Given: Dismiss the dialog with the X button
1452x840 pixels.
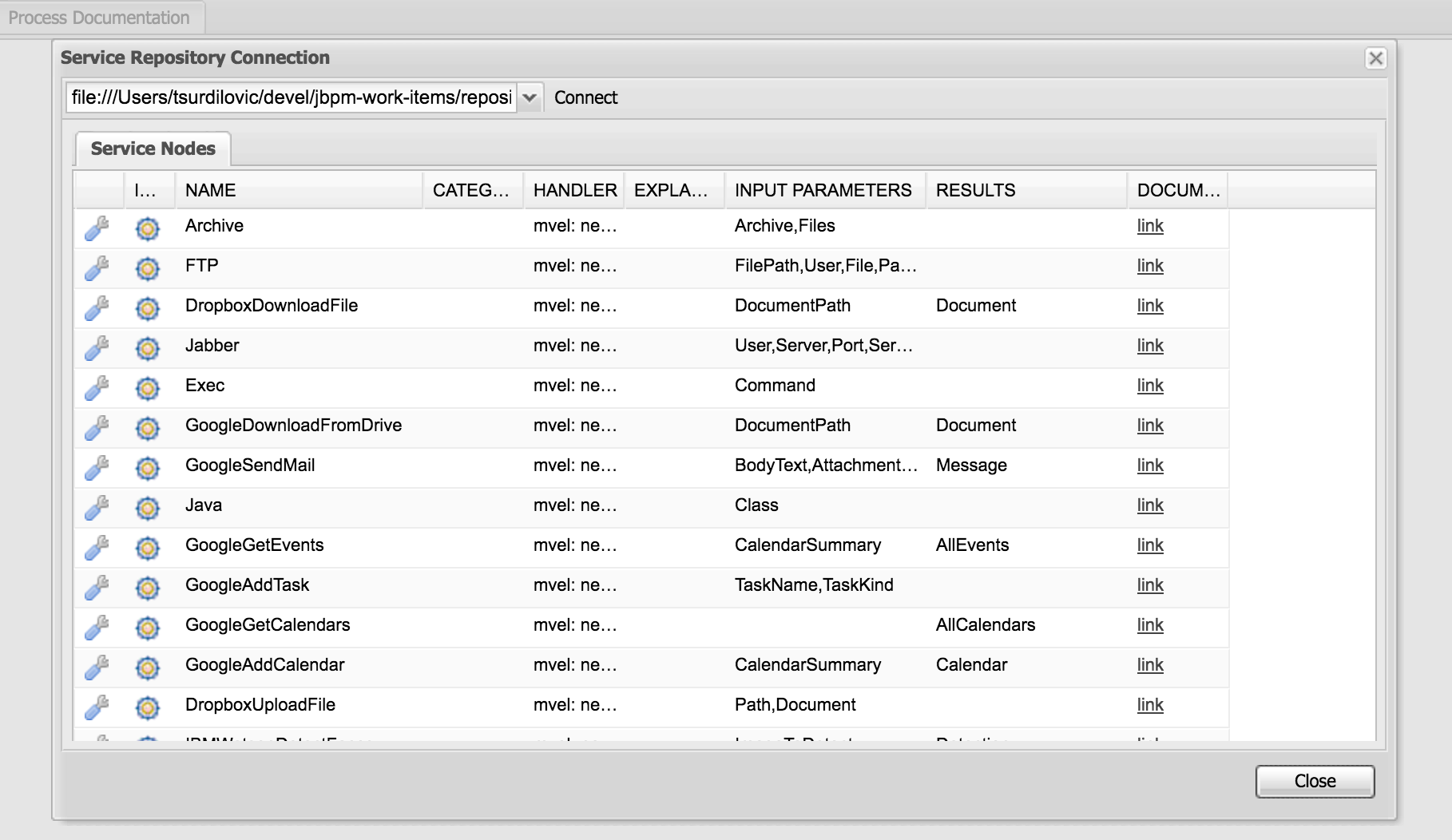Looking at the screenshot, I should click(x=1375, y=58).
